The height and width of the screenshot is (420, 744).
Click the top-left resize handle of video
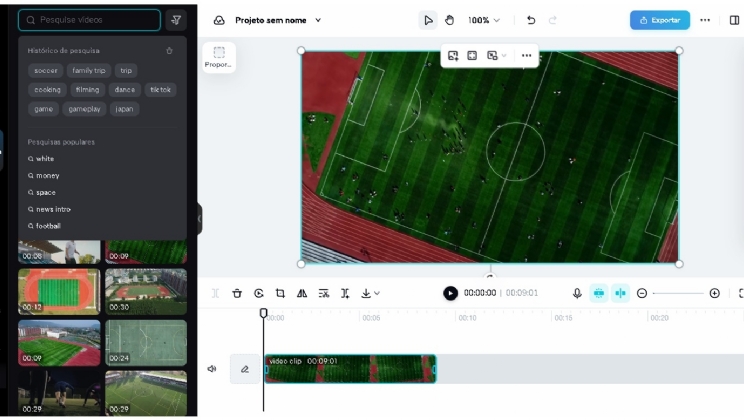click(x=301, y=51)
